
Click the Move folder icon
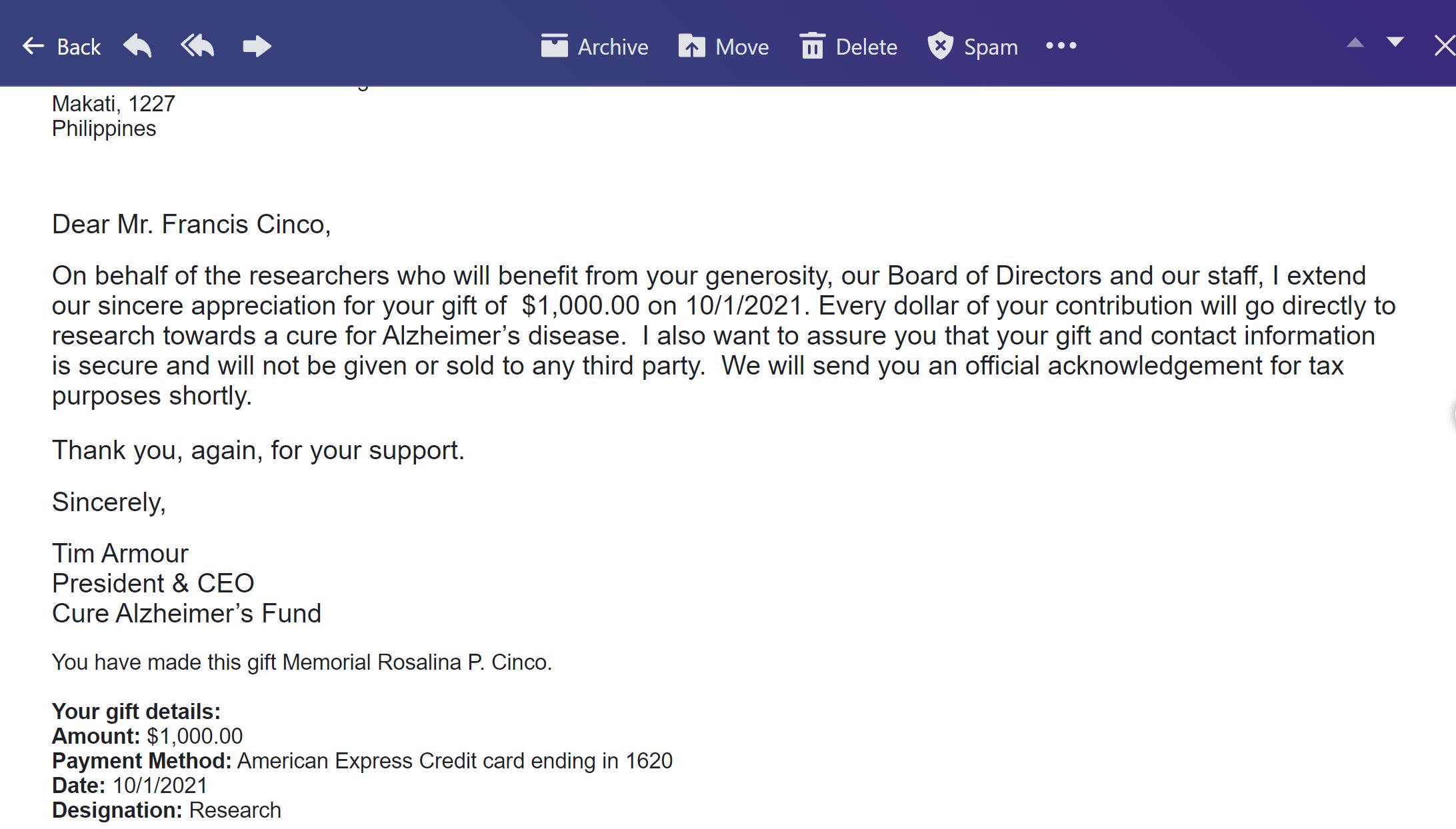point(692,46)
